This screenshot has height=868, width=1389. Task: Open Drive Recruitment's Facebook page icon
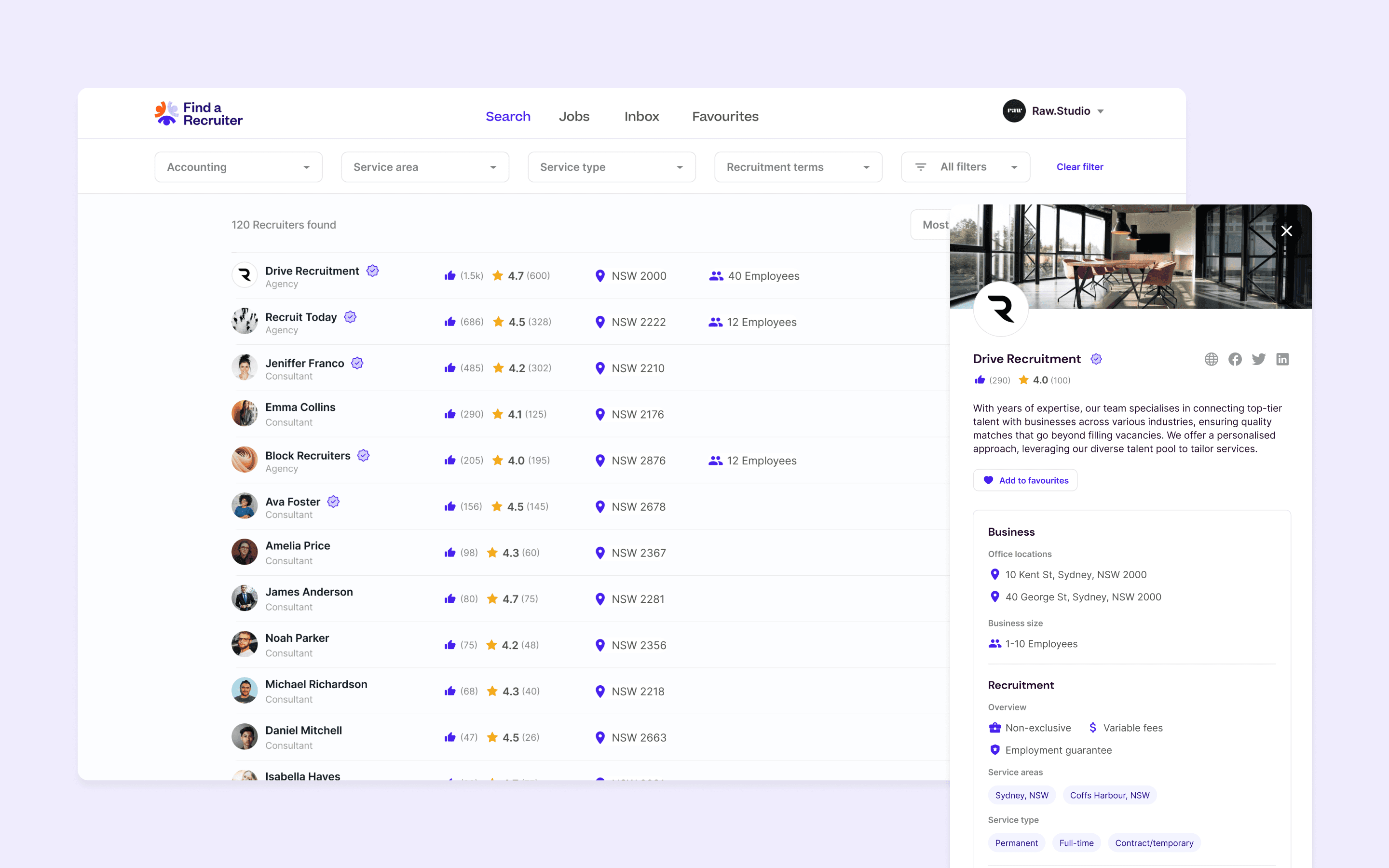[x=1235, y=359]
